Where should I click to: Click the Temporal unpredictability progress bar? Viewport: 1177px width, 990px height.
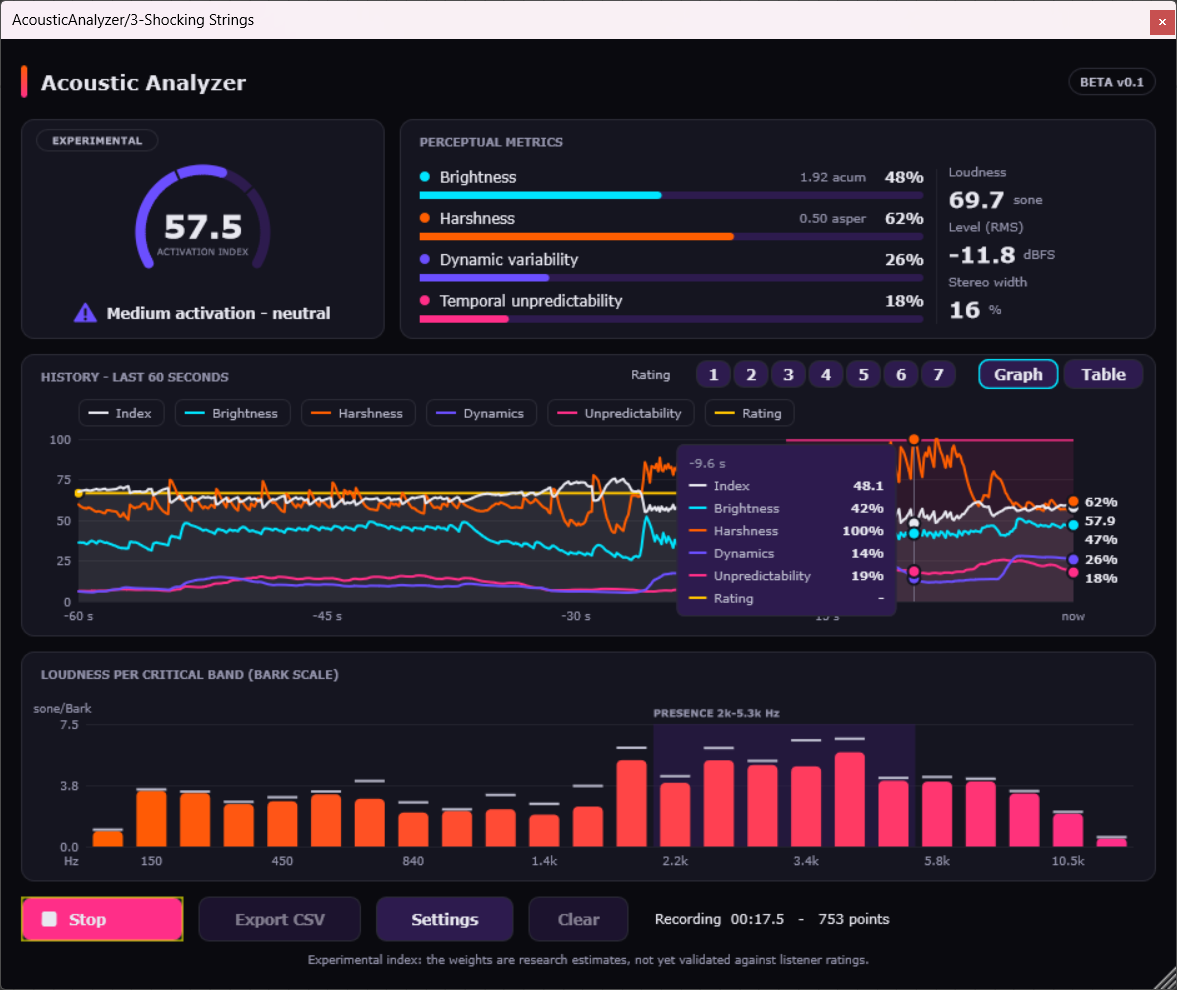click(x=671, y=319)
